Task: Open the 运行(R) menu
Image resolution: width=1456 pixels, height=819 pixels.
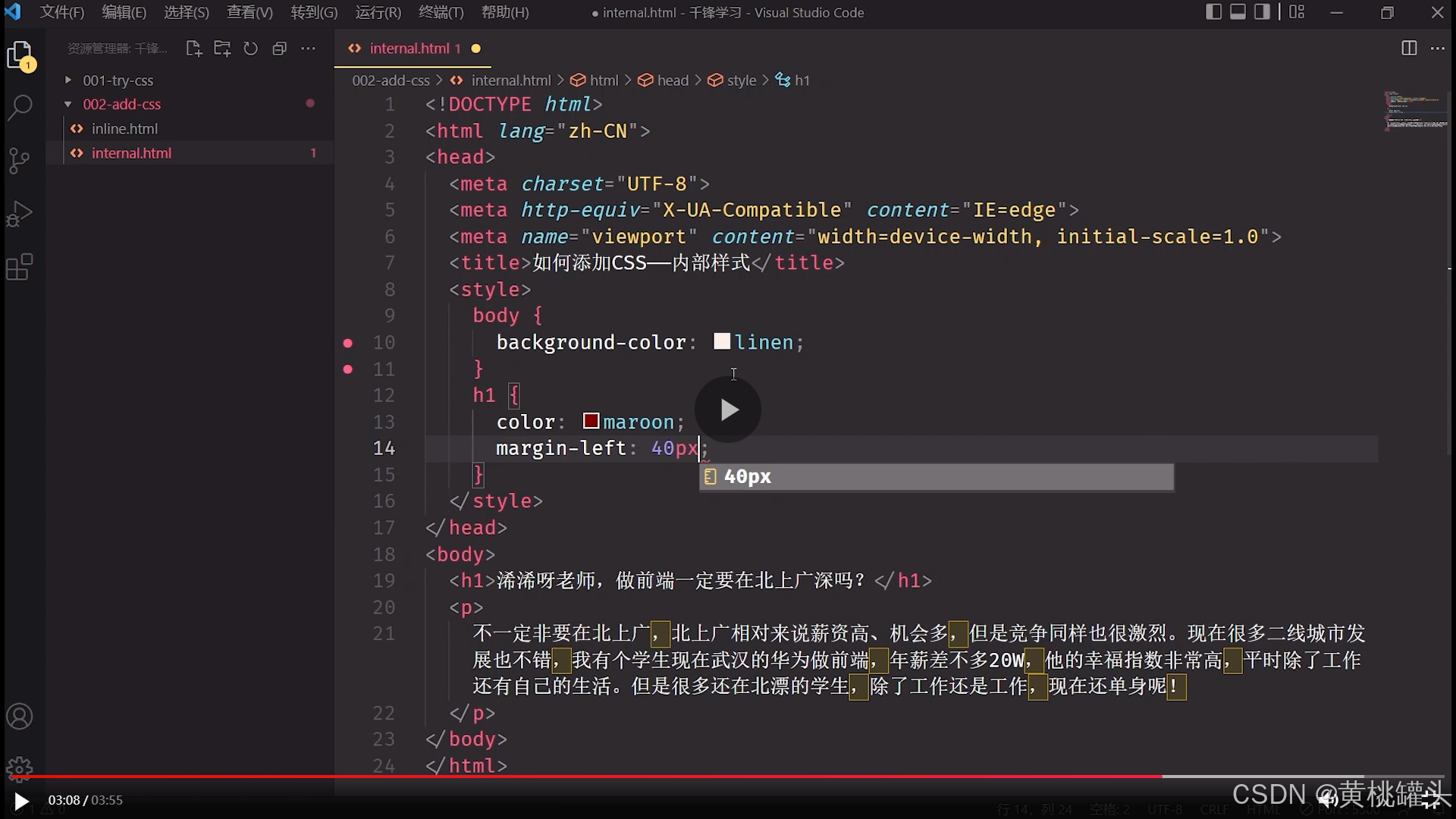Action: pos(378,12)
